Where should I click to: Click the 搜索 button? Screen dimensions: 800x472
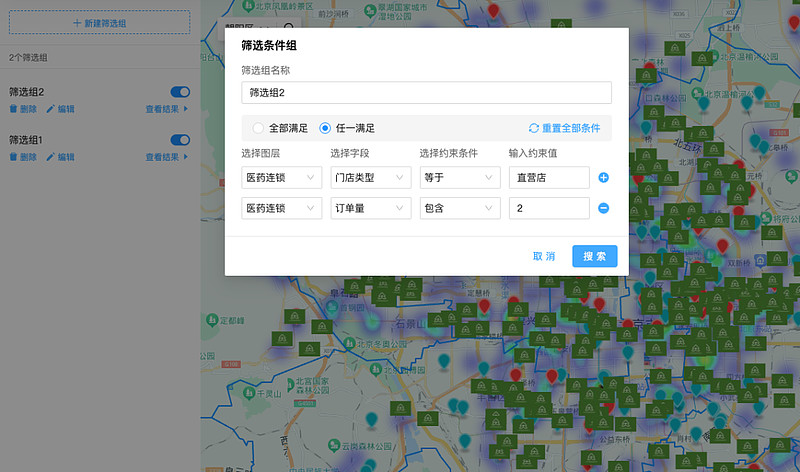(595, 256)
